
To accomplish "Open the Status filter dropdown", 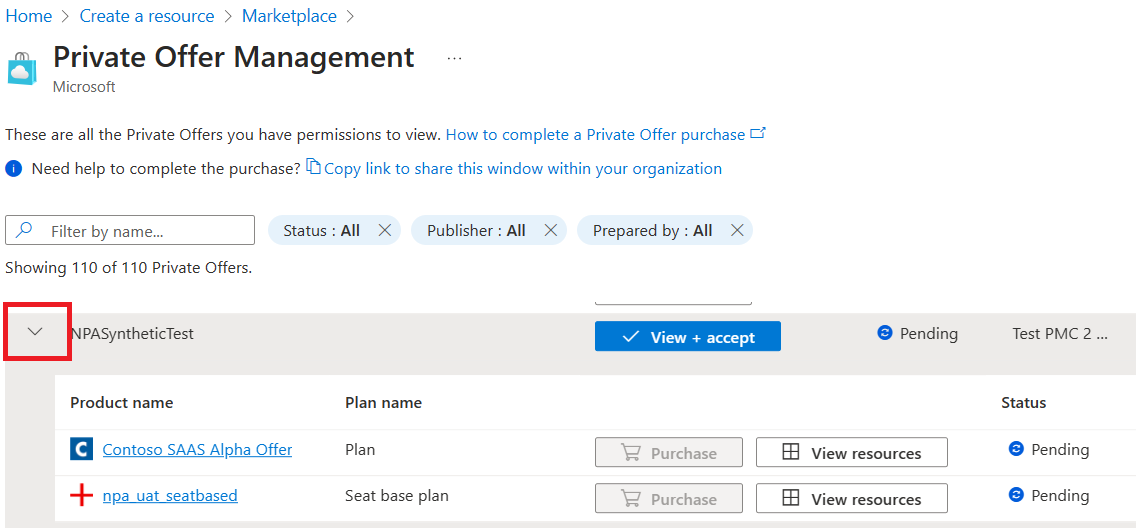I will (321, 231).
